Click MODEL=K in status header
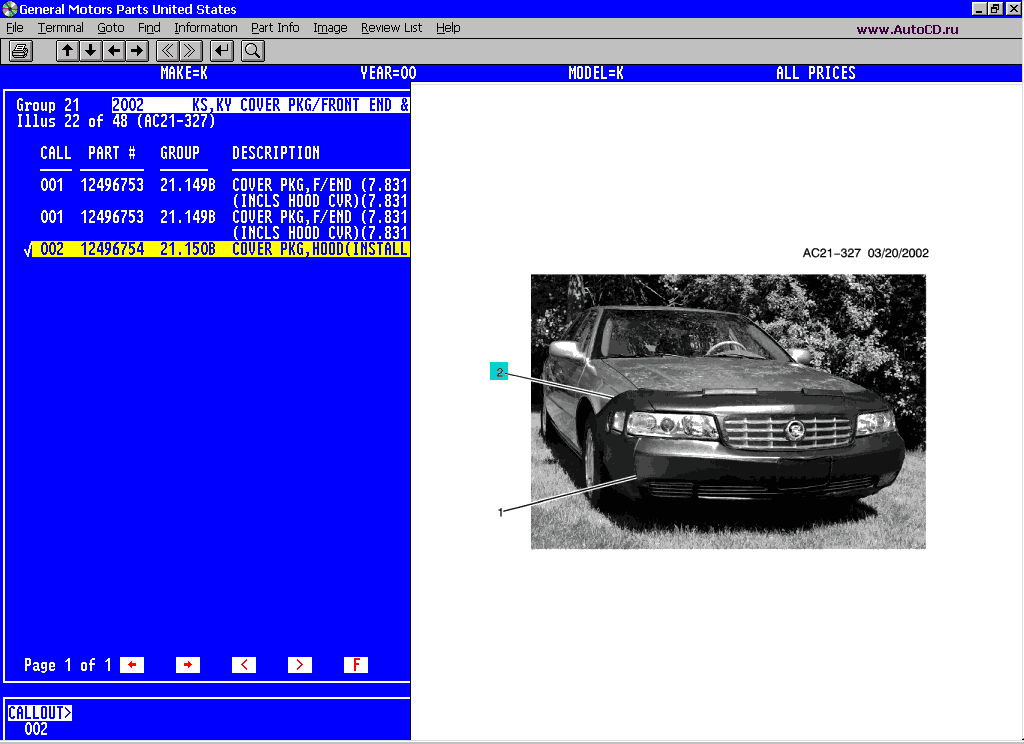 coord(596,73)
